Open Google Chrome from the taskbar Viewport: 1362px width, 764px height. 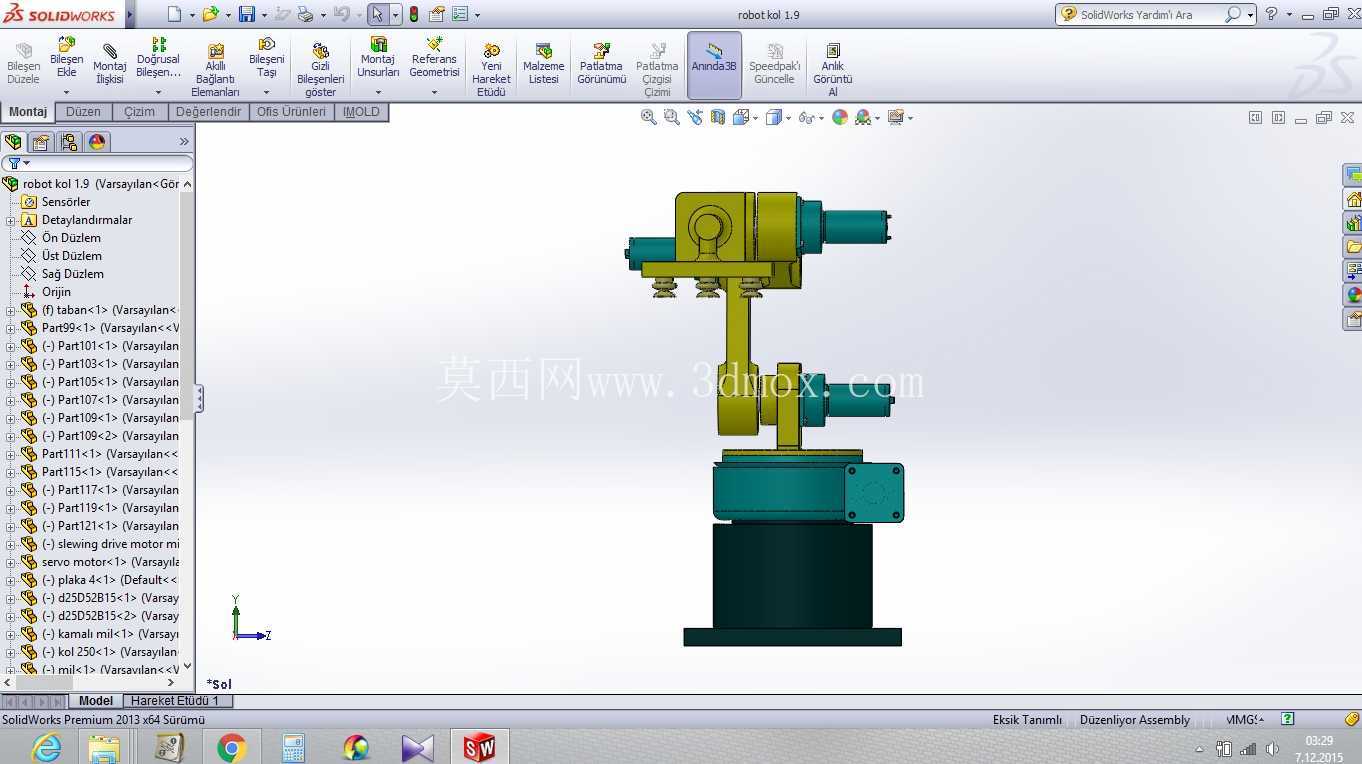coord(231,747)
